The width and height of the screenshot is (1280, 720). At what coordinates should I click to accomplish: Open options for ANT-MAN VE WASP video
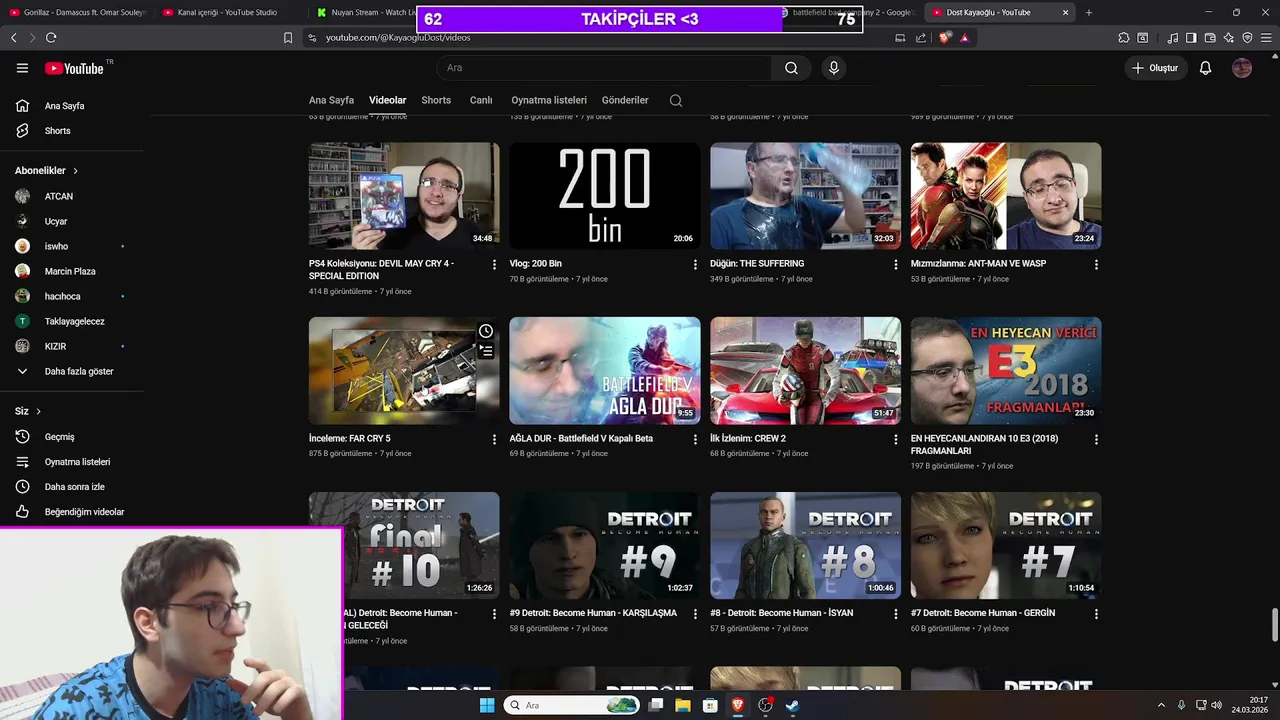pyautogui.click(x=1096, y=264)
